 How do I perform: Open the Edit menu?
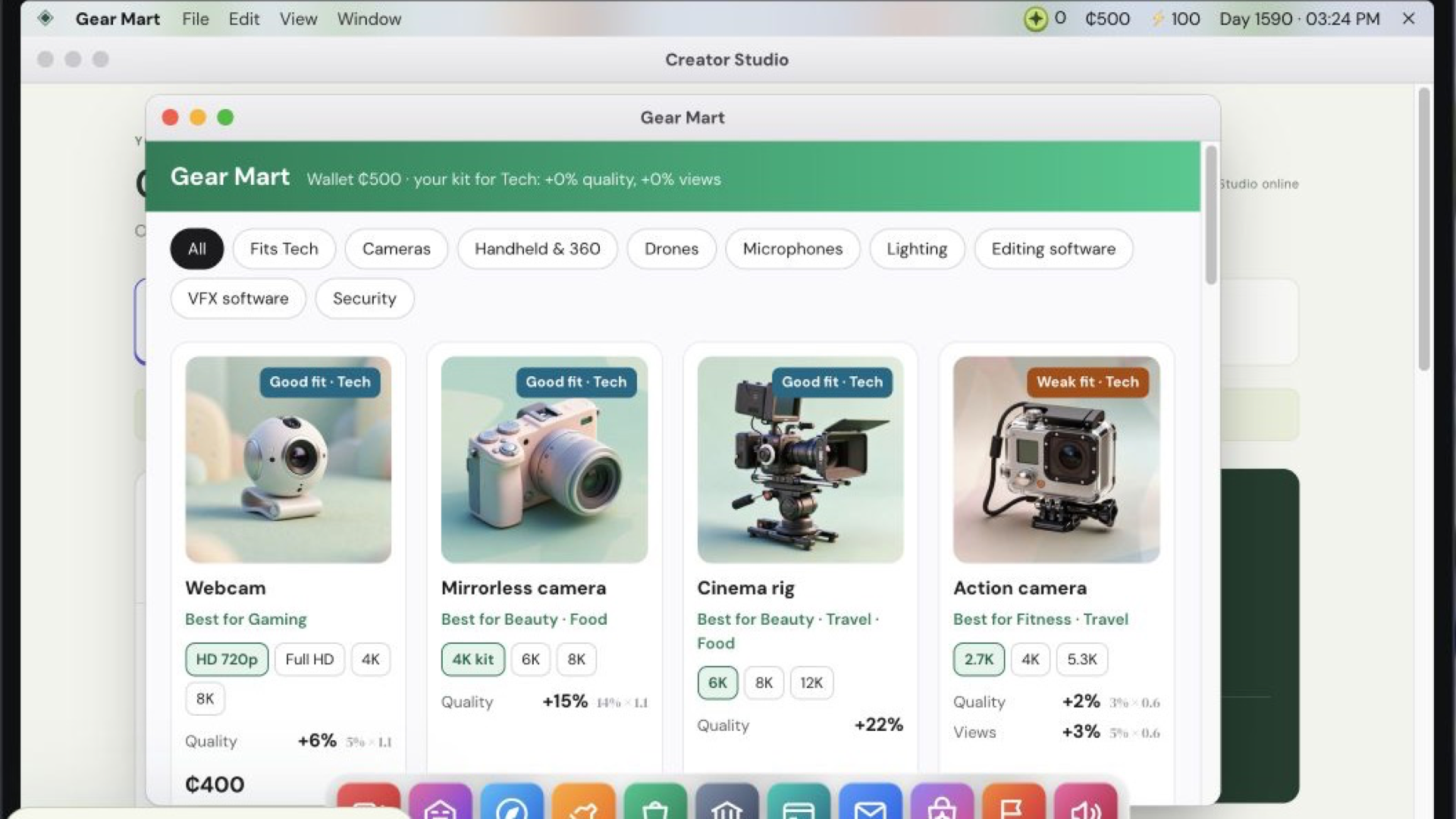tap(244, 19)
